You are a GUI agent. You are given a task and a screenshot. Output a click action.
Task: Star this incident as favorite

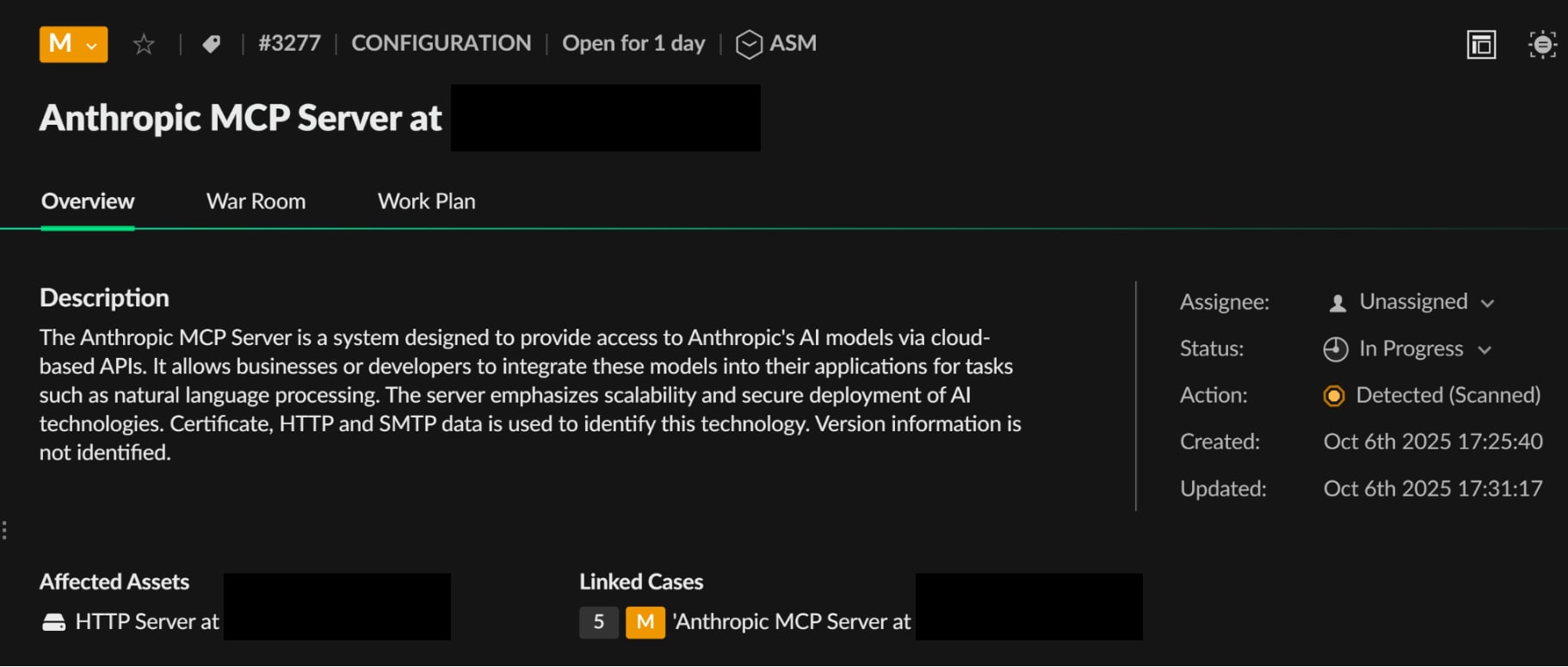click(x=144, y=44)
